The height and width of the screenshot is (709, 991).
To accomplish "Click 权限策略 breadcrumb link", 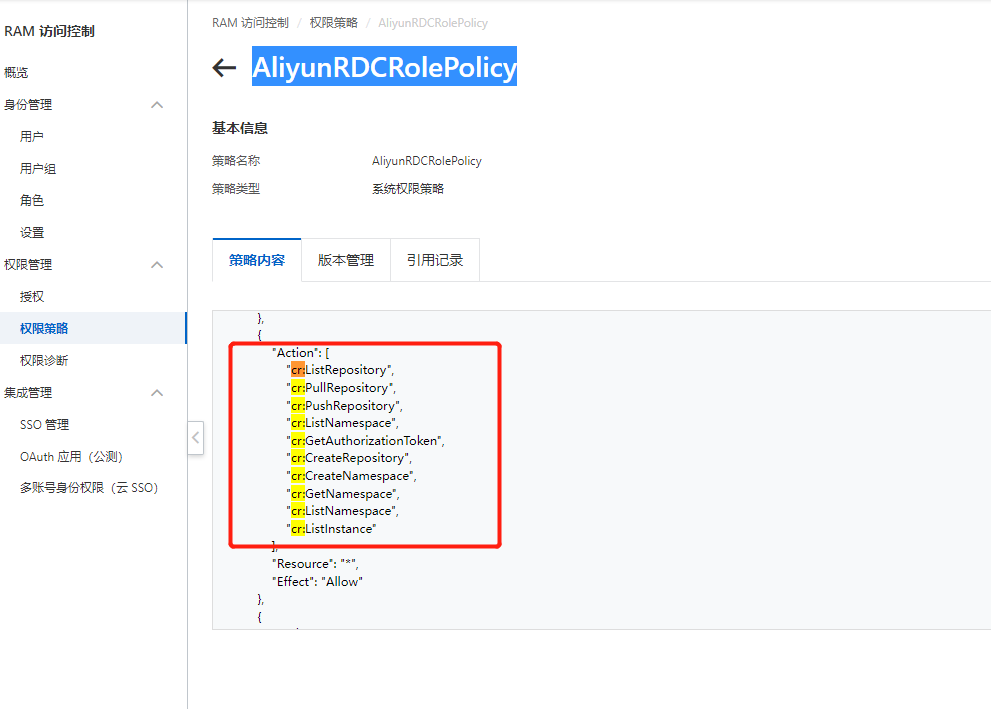I will 334,23.
